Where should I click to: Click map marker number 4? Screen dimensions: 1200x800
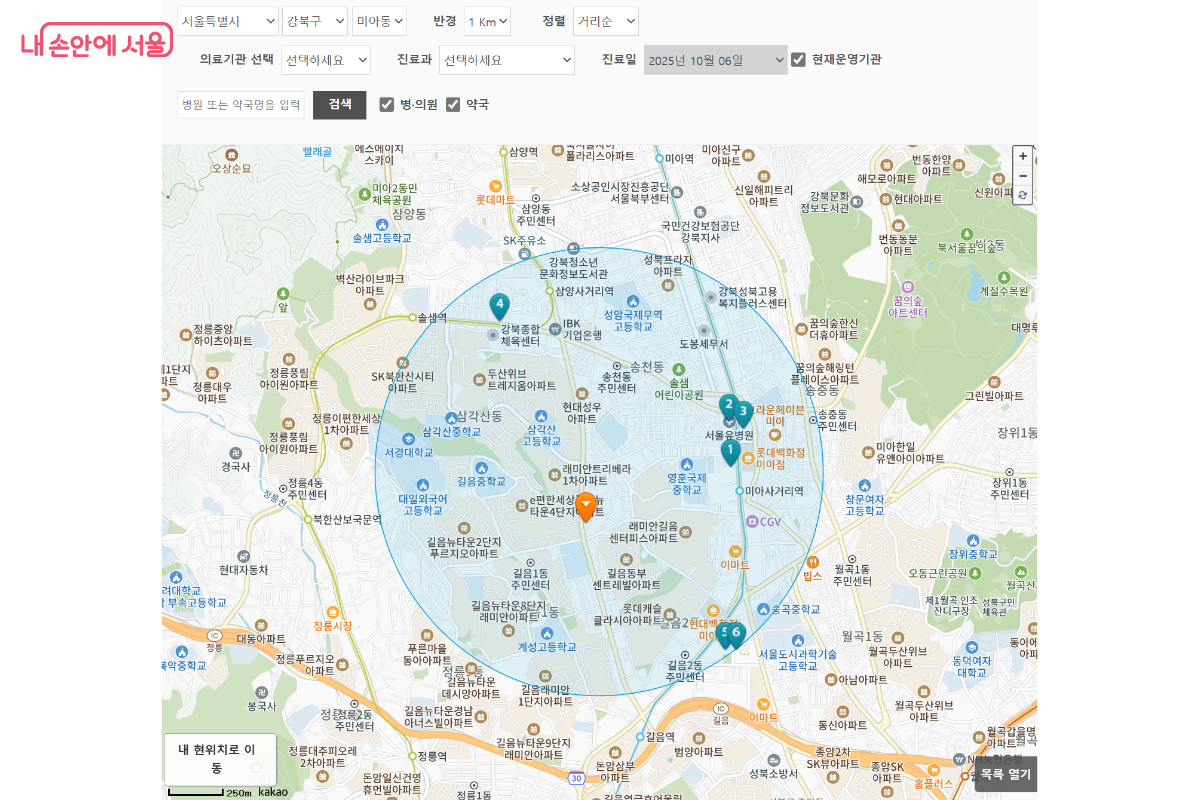point(499,305)
